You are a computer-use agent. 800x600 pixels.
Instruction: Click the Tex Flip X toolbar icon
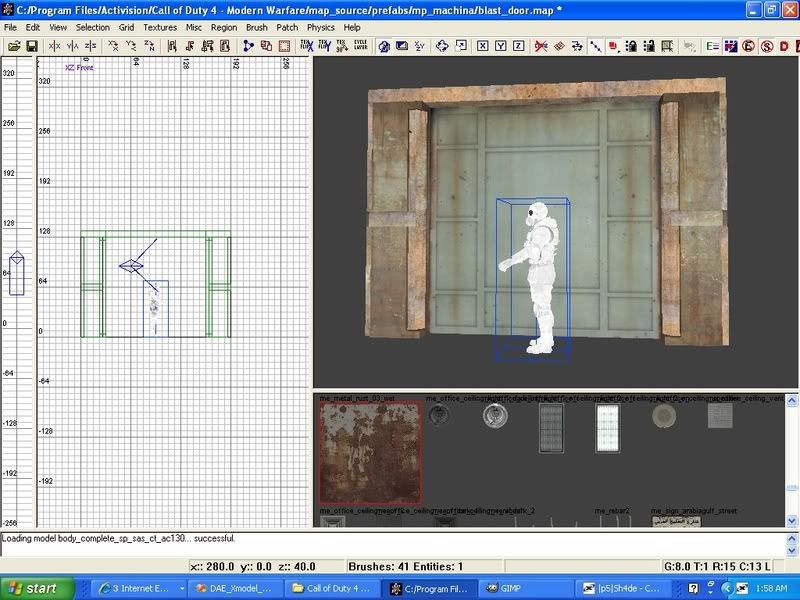tap(307, 46)
